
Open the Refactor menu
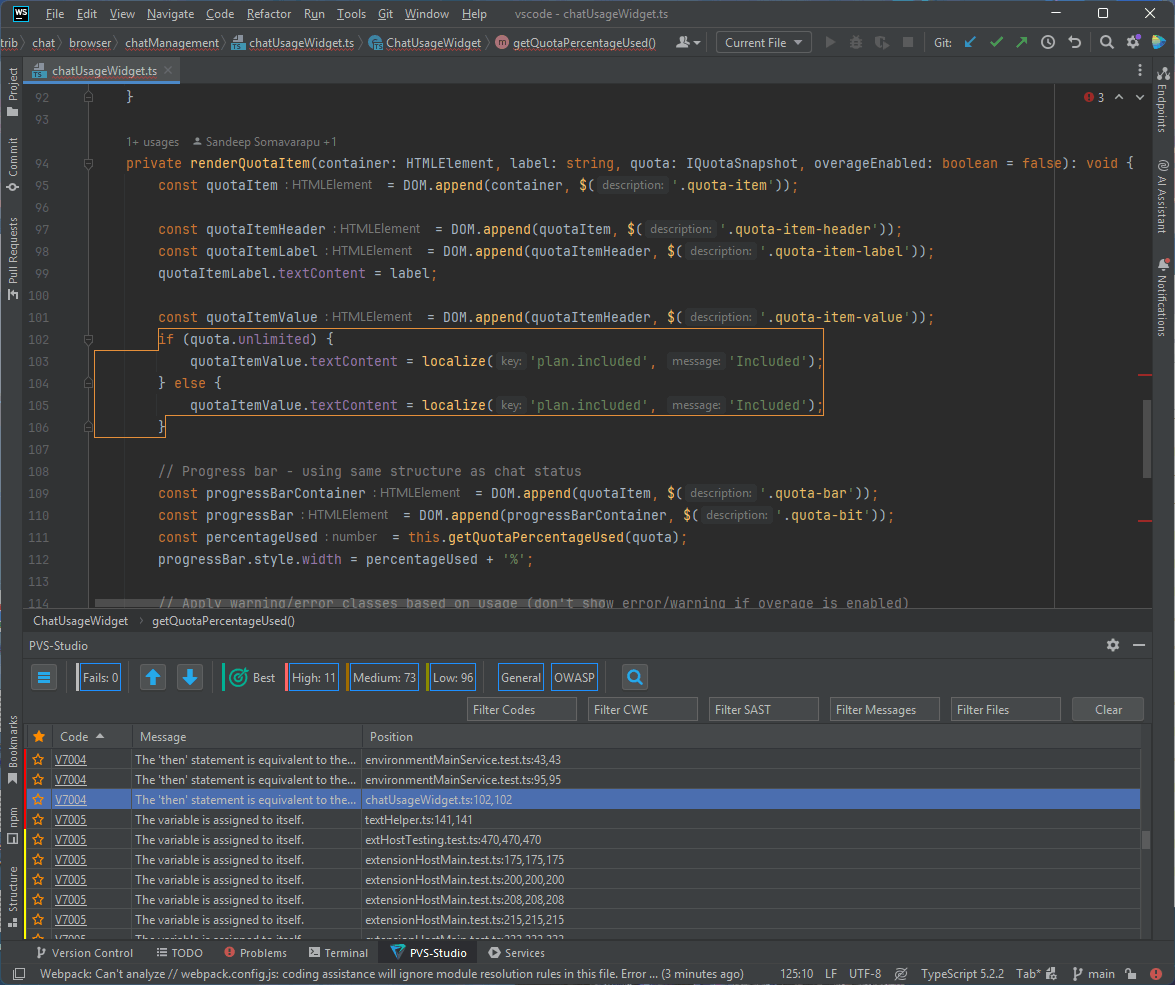[268, 13]
